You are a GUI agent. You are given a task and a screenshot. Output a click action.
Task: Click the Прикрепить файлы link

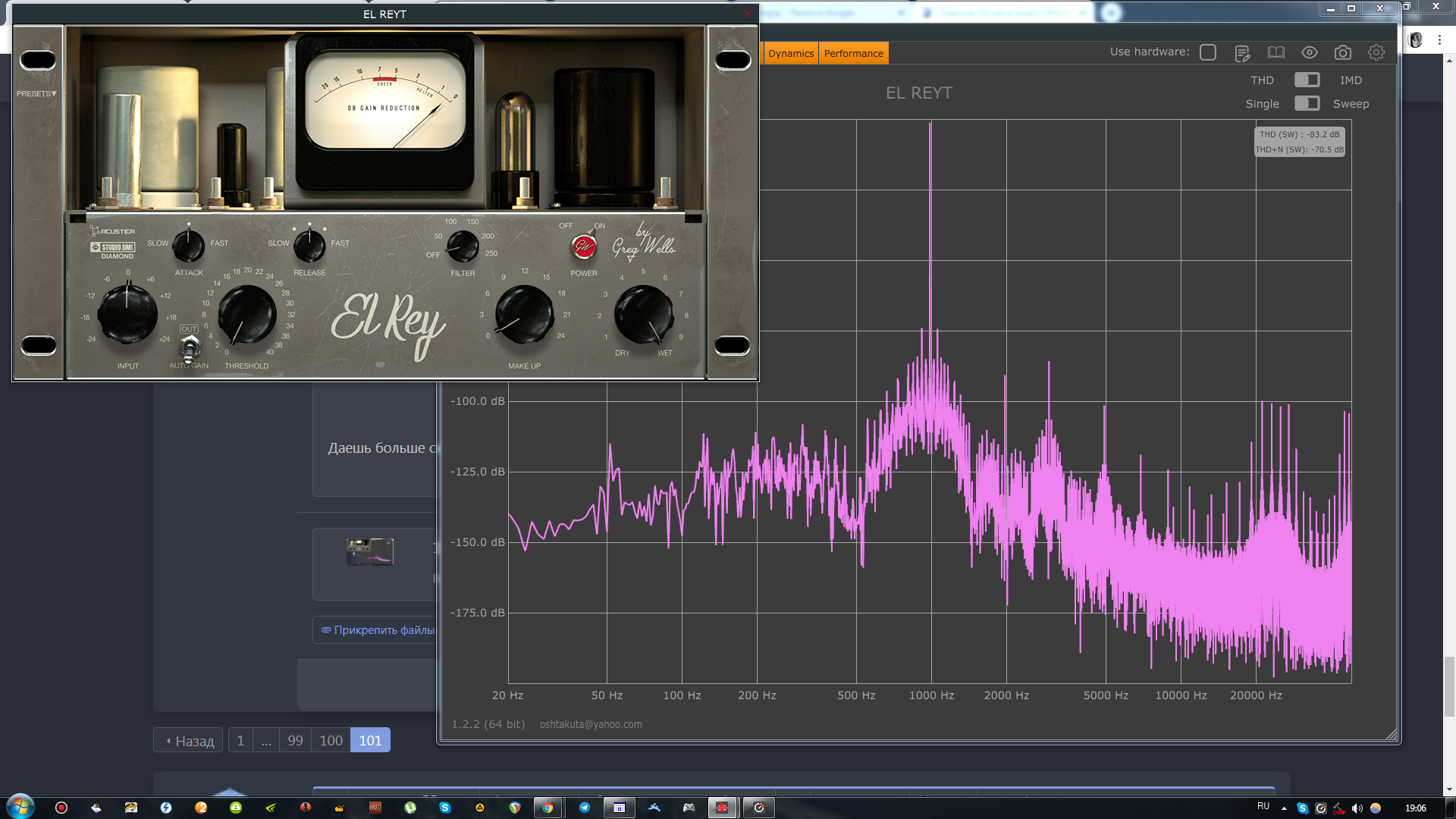(378, 629)
